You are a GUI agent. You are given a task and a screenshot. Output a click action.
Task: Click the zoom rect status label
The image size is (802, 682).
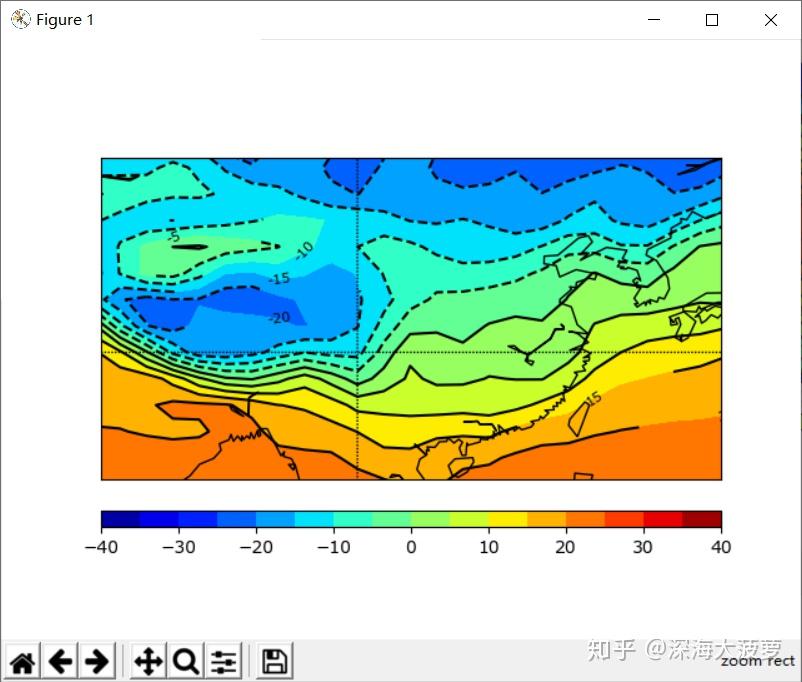click(757, 661)
